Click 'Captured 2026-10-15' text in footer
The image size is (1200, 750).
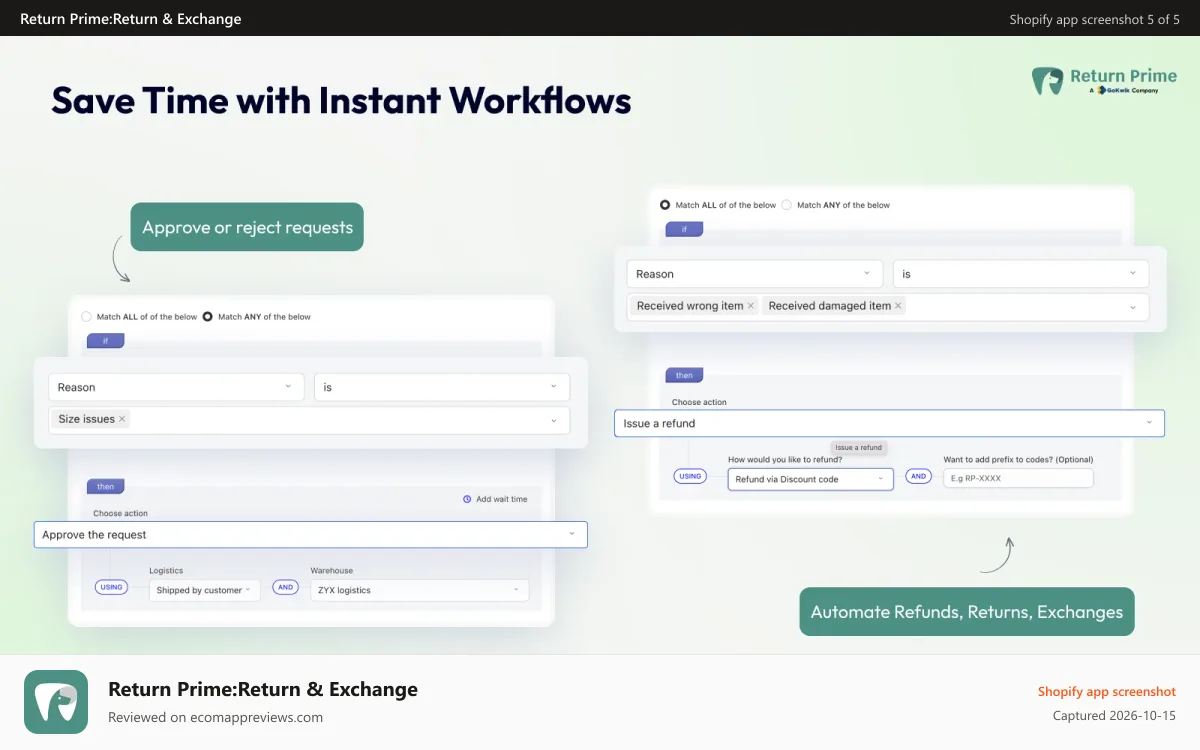tap(1114, 716)
